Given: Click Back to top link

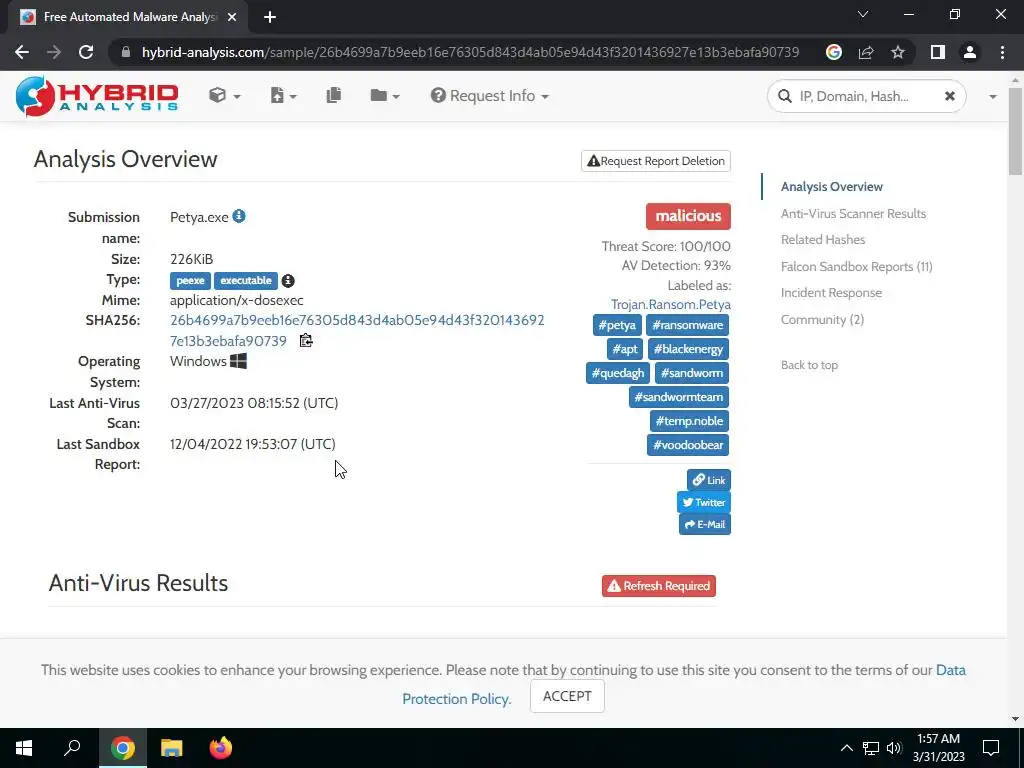Looking at the screenshot, I should pyautogui.click(x=809, y=365).
